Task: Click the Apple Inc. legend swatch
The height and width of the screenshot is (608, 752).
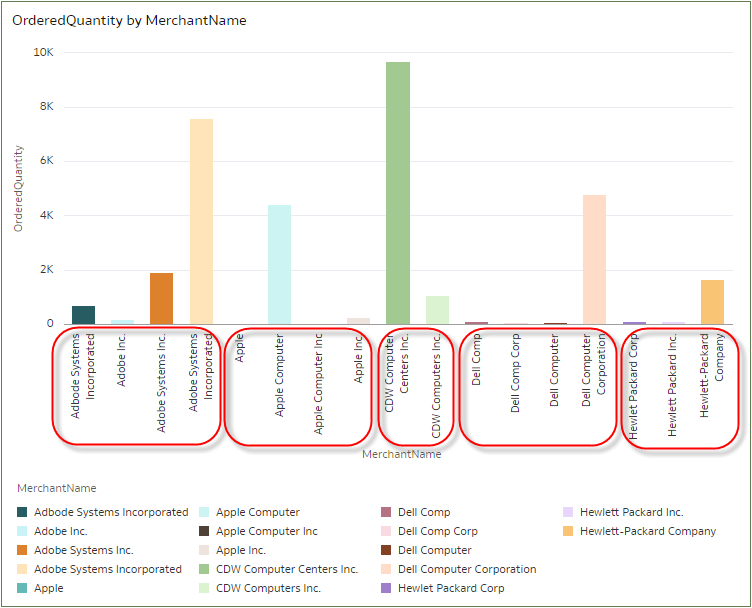Action: tap(204, 550)
